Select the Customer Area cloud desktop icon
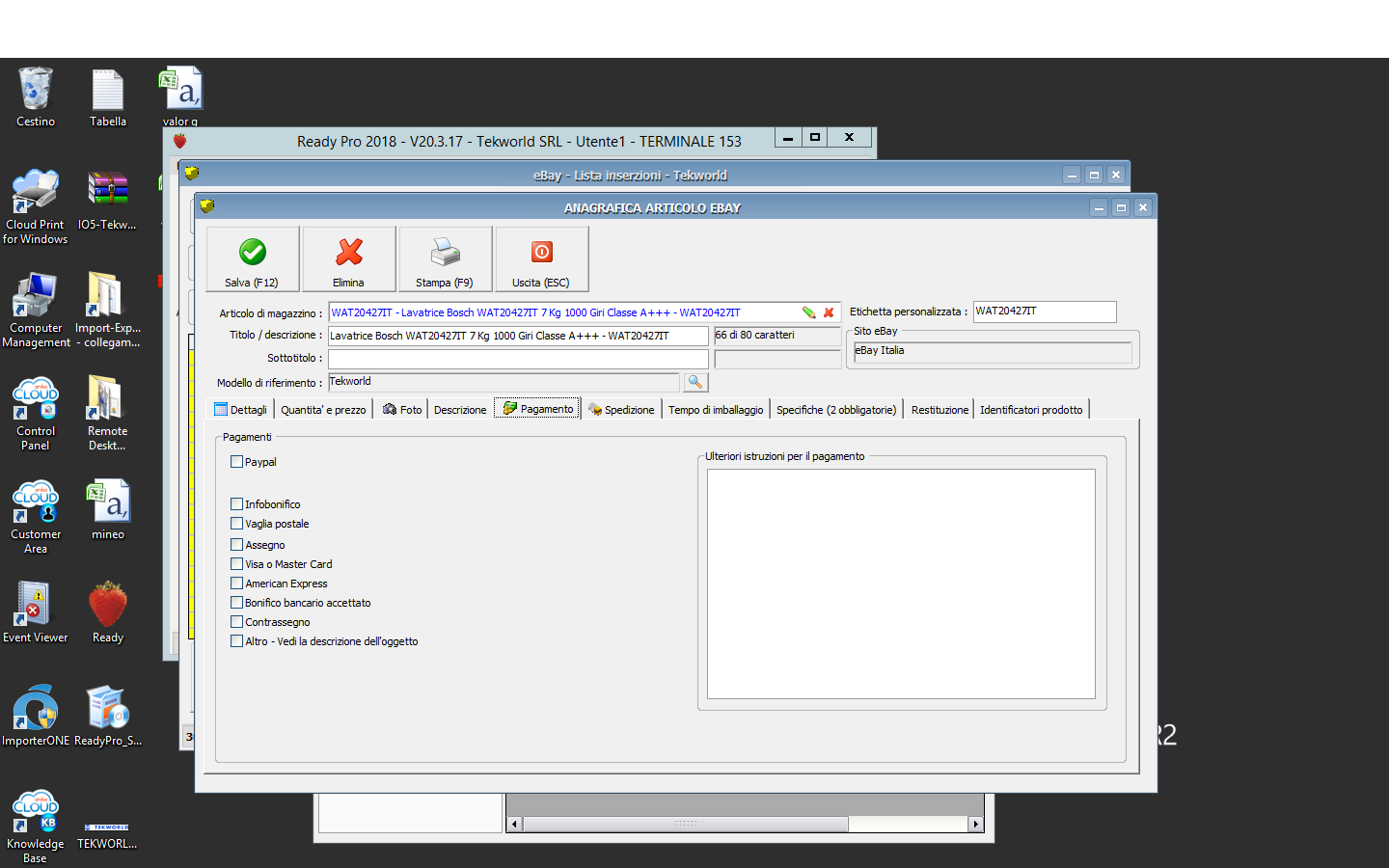 point(36,516)
